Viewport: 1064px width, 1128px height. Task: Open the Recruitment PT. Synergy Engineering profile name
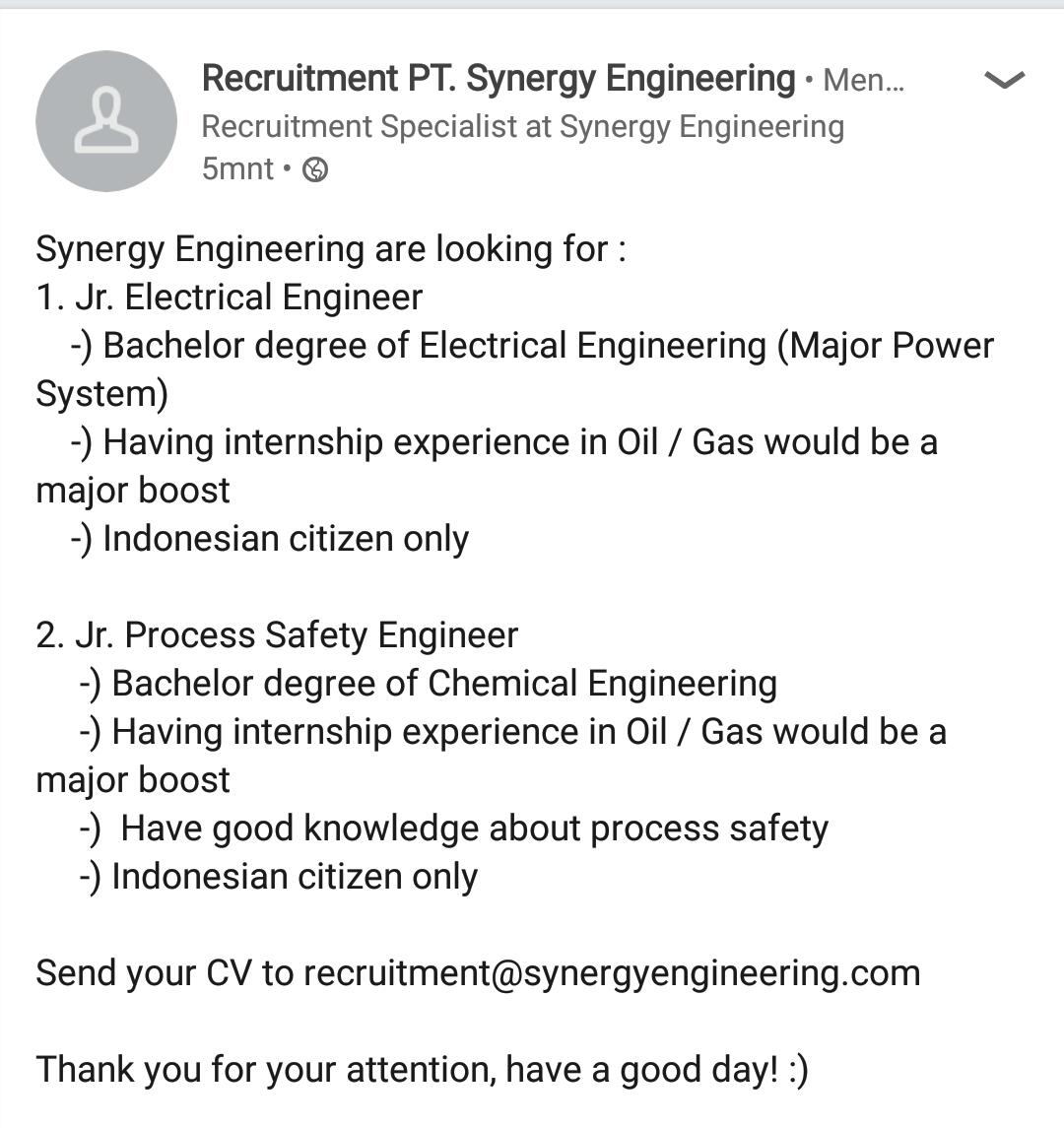coord(498,79)
